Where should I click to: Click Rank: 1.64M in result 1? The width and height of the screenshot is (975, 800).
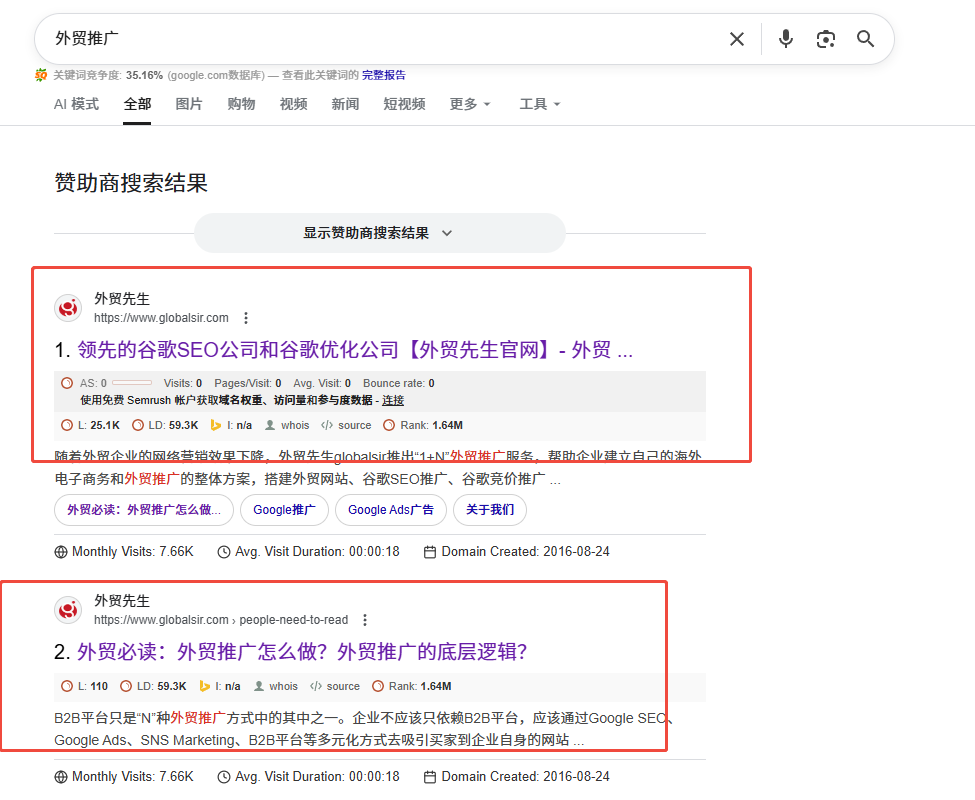point(423,425)
